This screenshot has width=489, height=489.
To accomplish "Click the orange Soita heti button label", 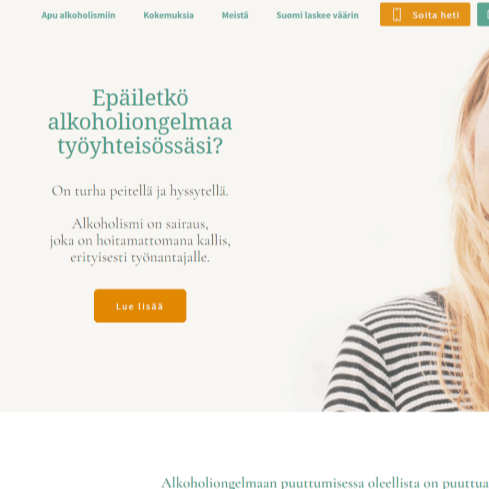I will 436,15.
